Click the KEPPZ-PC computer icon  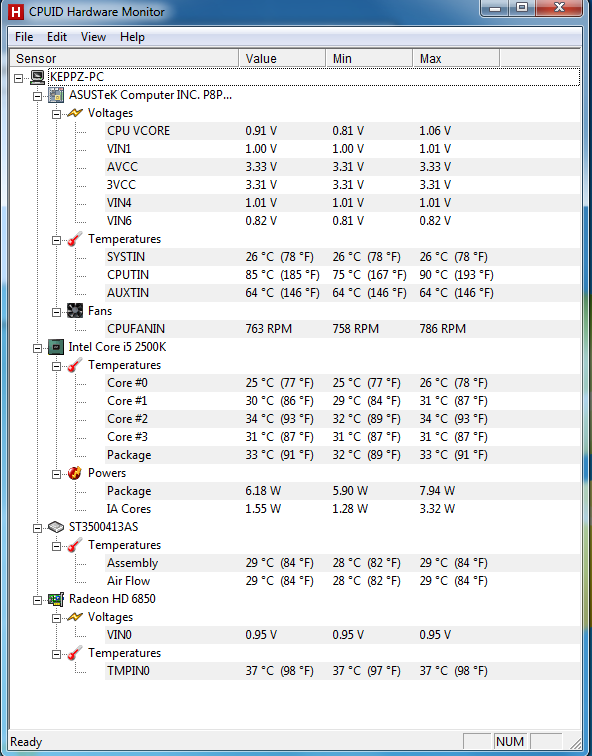(x=38, y=77)
